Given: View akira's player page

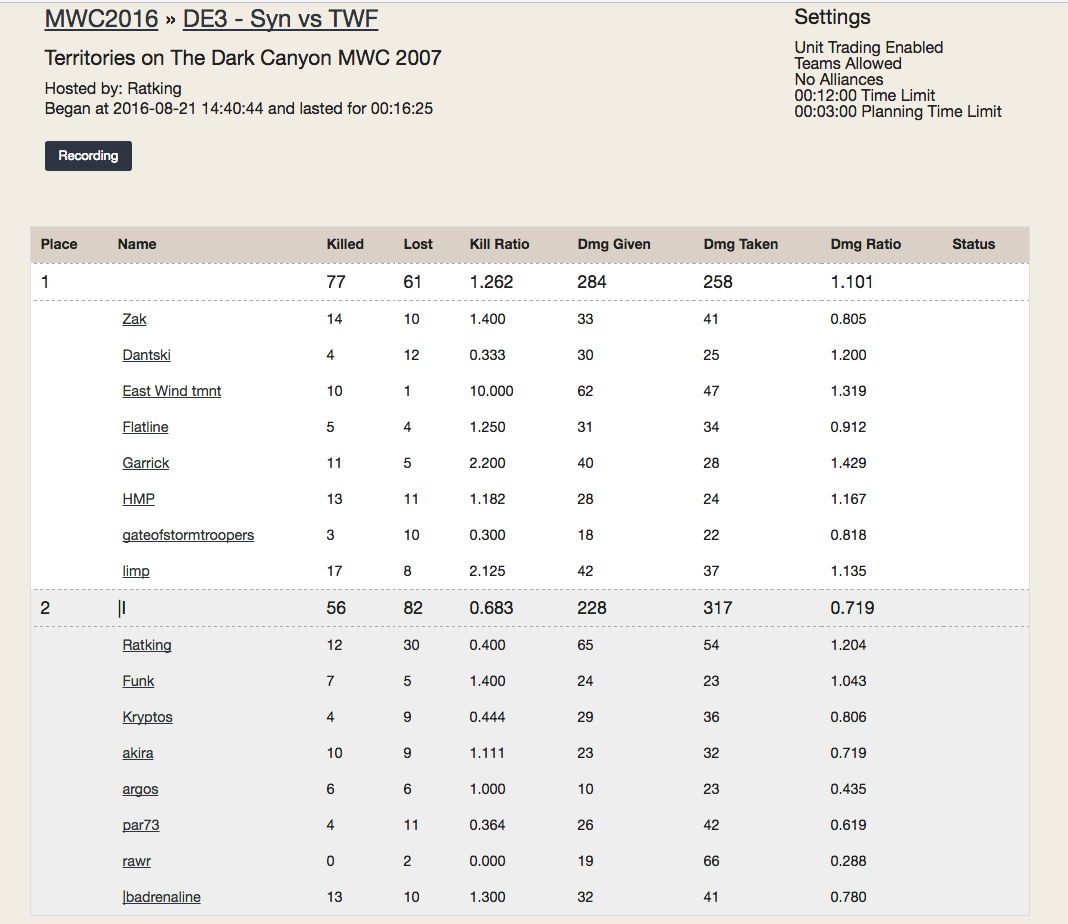Looking at the screenshot, I should click(x=138, y=753).
